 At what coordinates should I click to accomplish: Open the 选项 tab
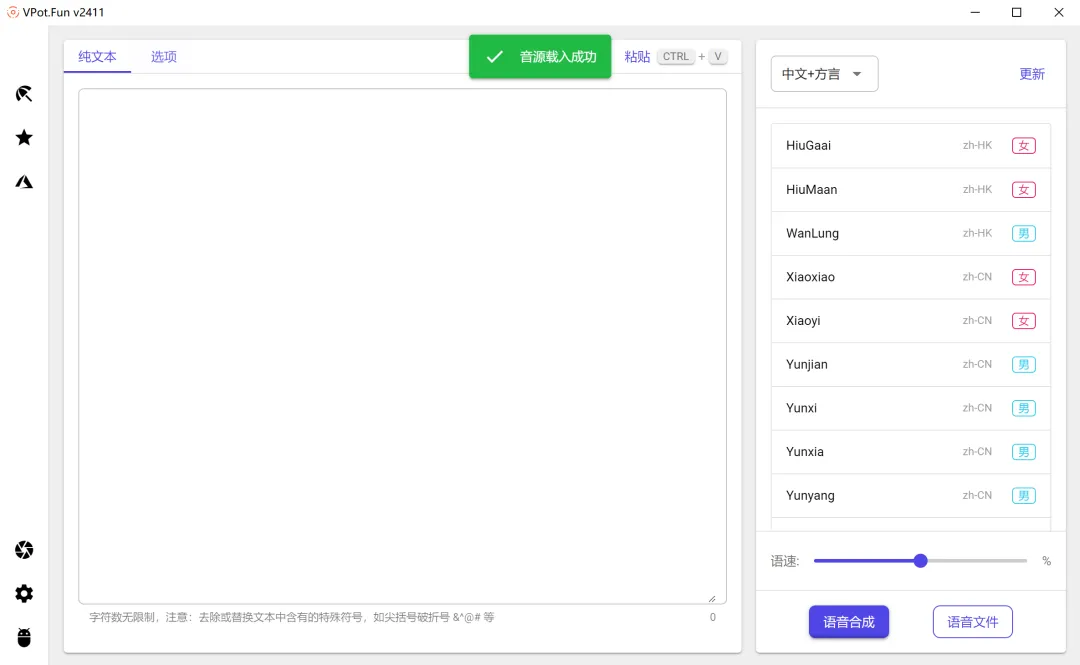pyautogui.click(x=164, y=57)
